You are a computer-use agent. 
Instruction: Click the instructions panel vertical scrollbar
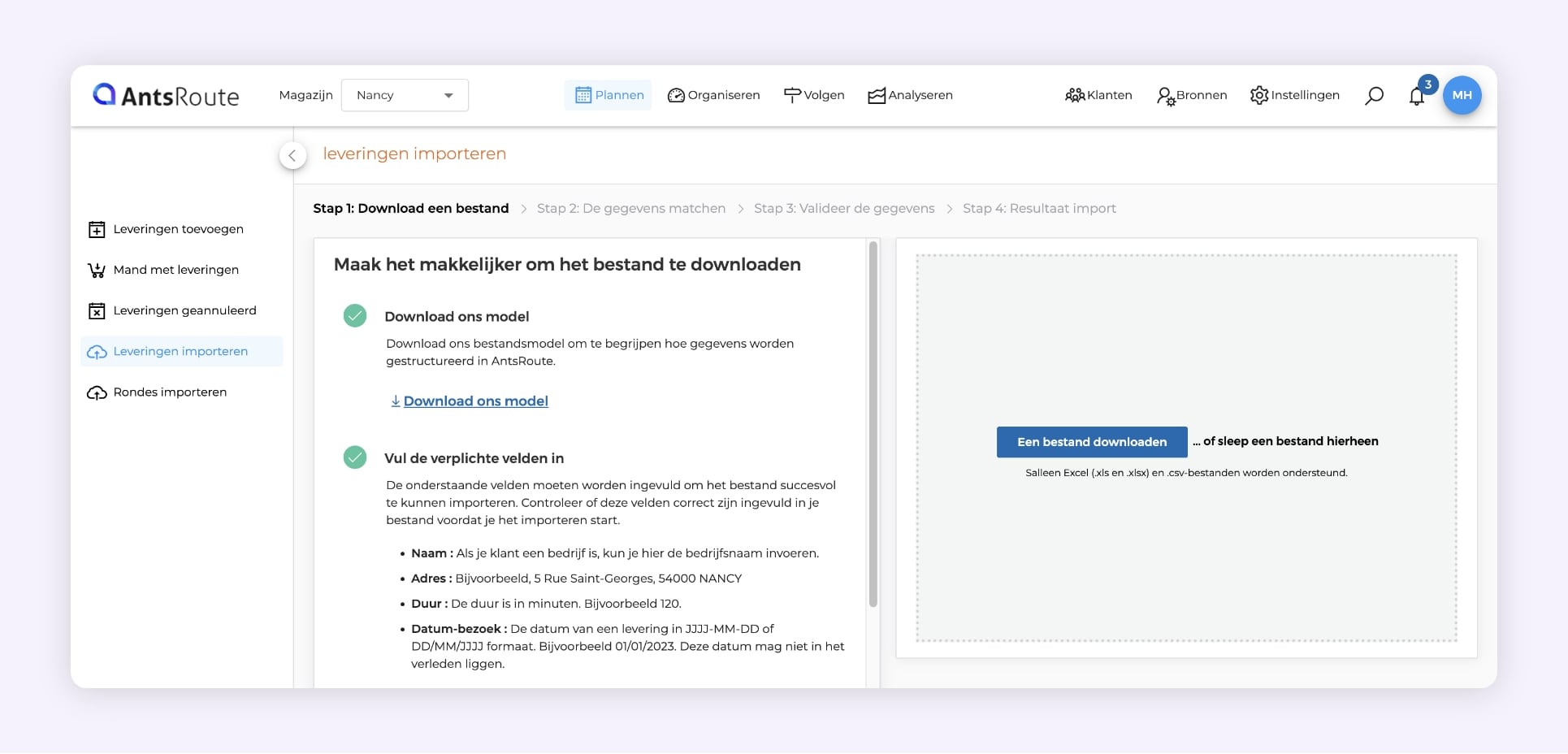pos(873,422)
